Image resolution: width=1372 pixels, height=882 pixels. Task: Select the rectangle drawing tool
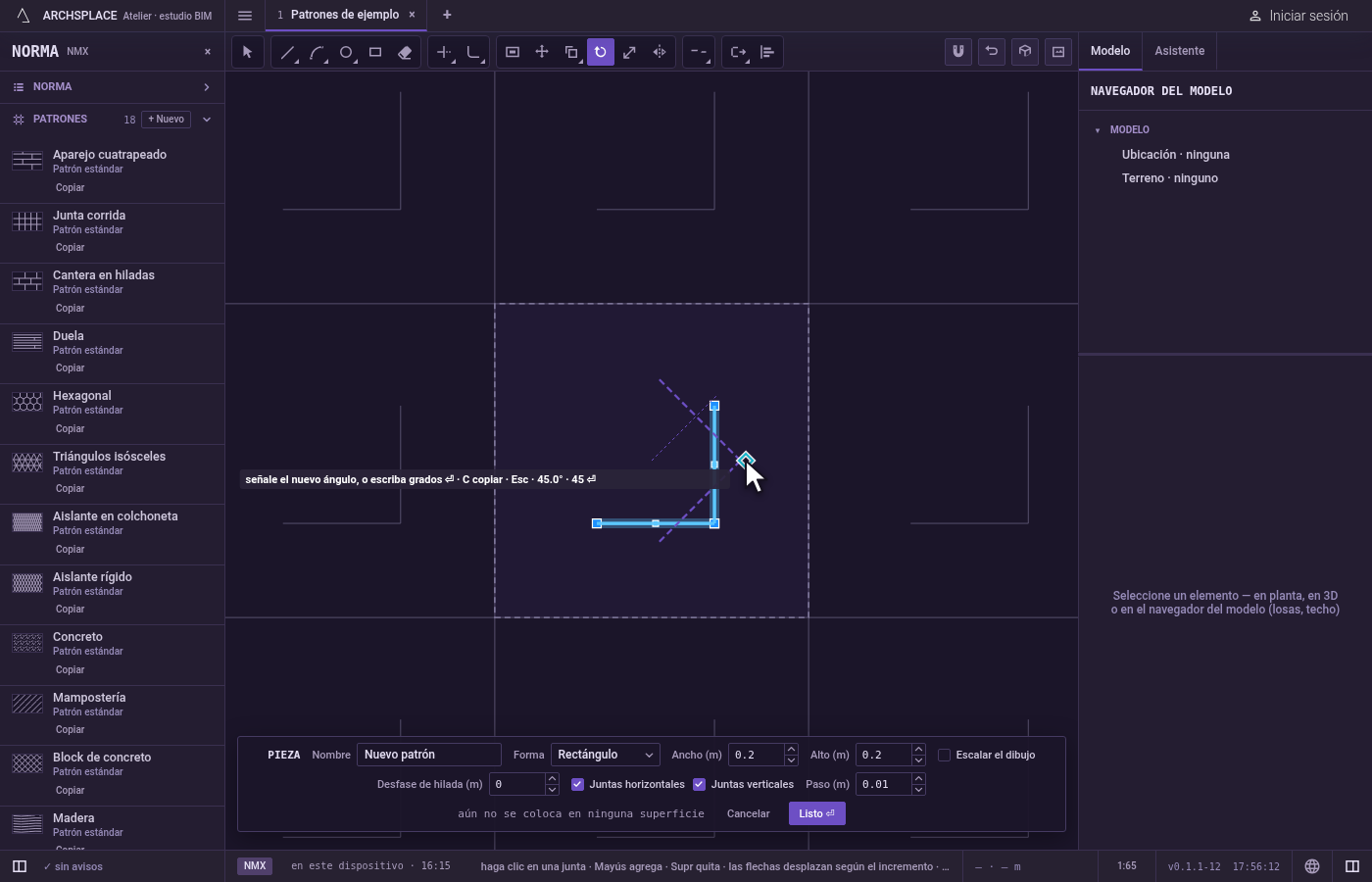375,52
